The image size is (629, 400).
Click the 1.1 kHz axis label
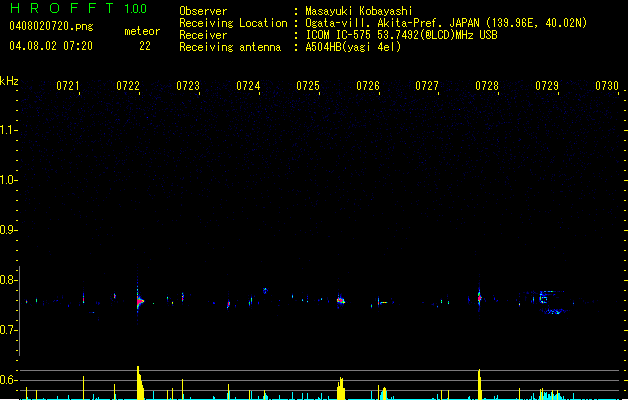coord(8,130)
